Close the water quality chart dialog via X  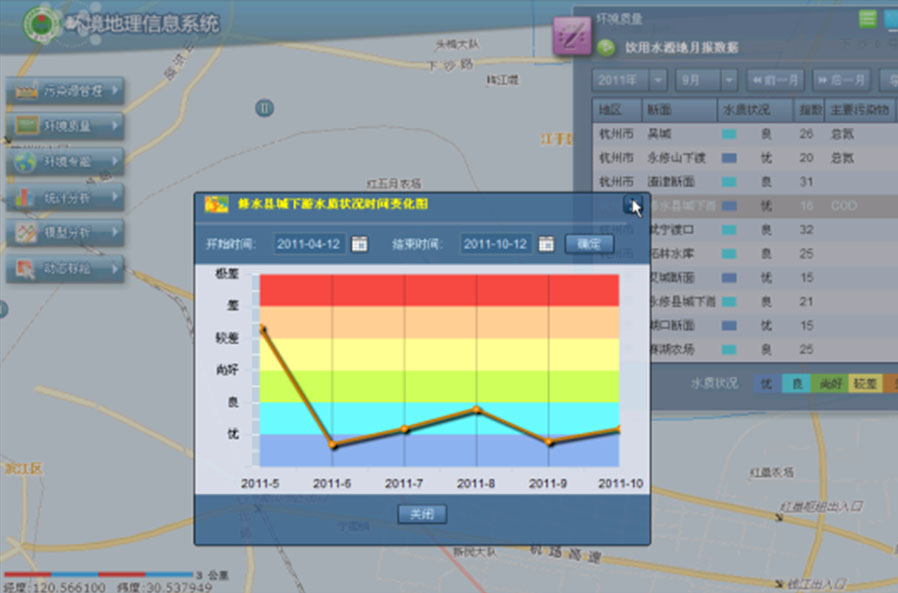tap(632, 205)
